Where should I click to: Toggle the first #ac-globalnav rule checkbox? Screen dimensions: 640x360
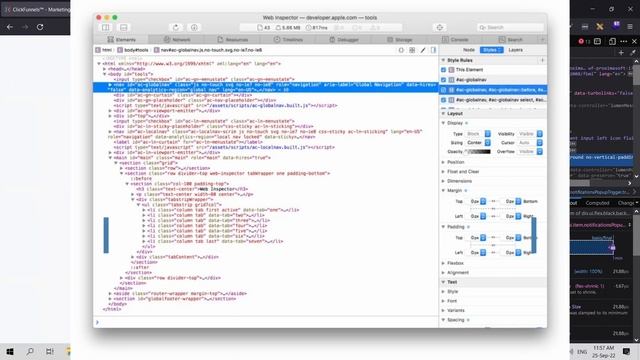[x=444, y=80]
